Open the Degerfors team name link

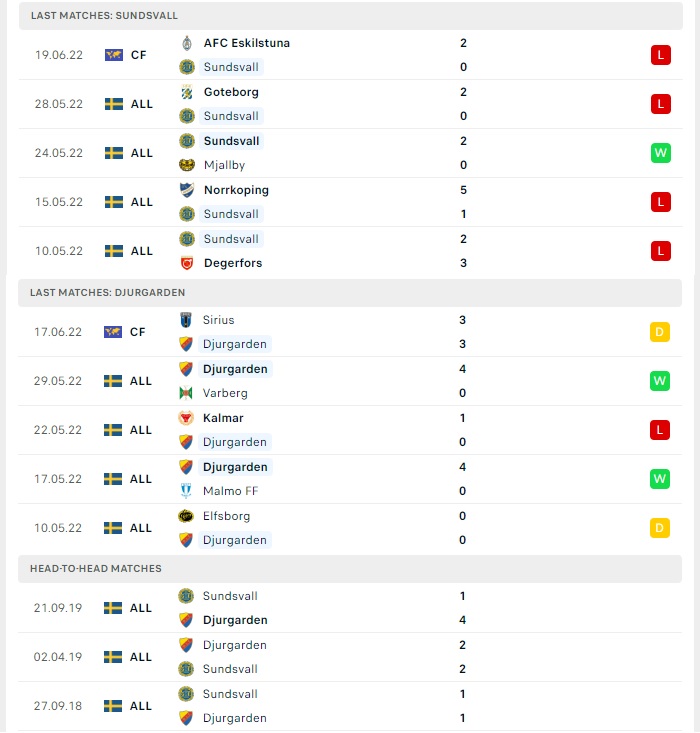click(233, 263)
